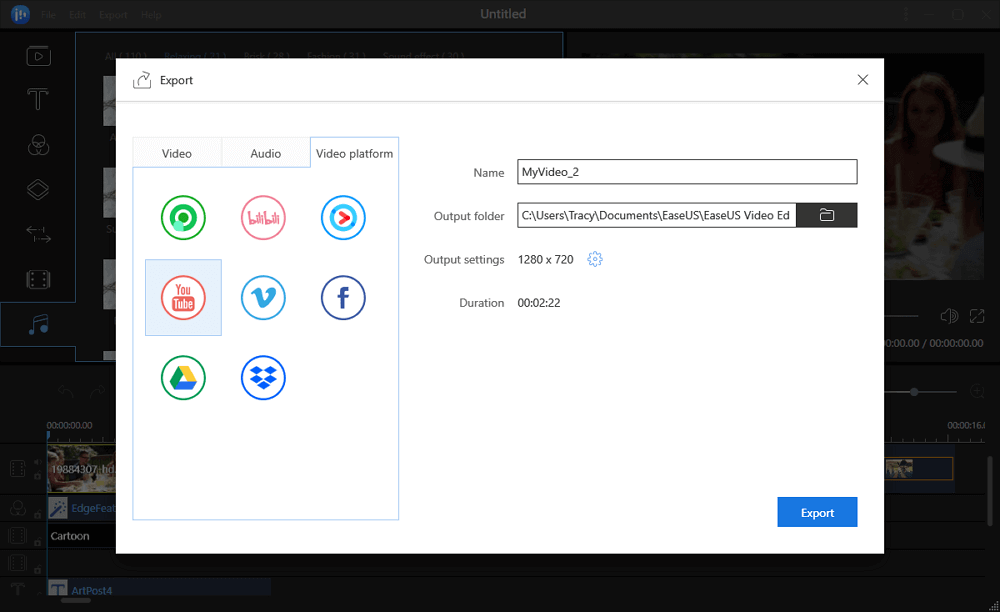Click the blue Export button
This screenshot has width=1000, height=612.
[817, 512]
